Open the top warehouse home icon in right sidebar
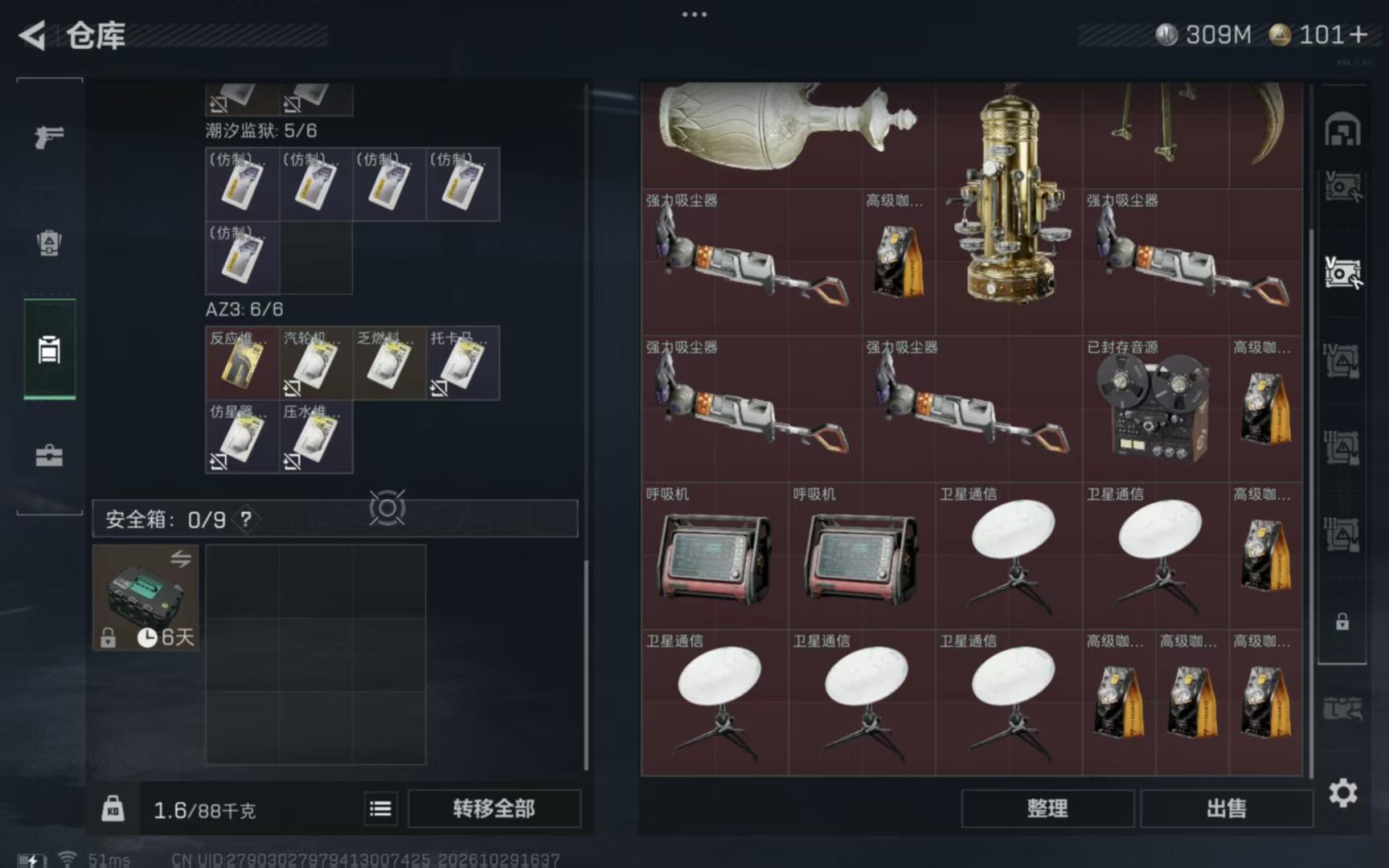This screenshot has height=868, width=1389. [1342, 129]
